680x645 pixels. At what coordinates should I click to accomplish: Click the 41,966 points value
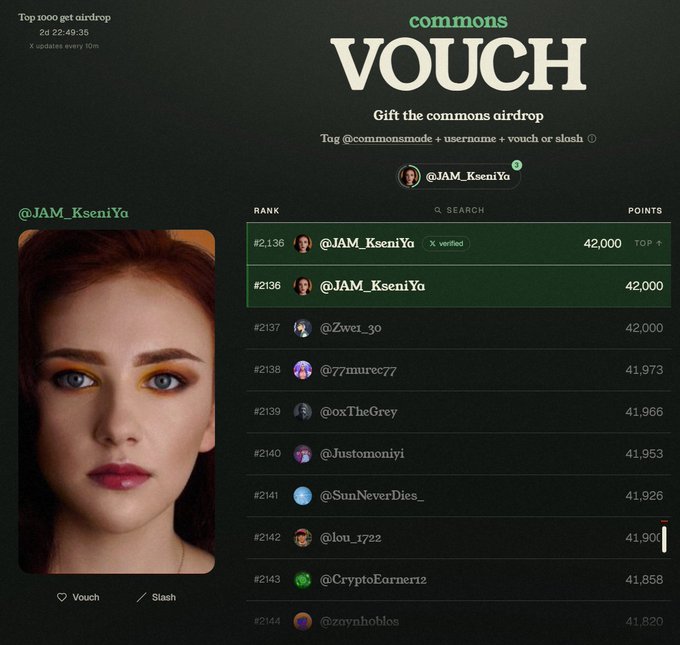coord(644,412)
